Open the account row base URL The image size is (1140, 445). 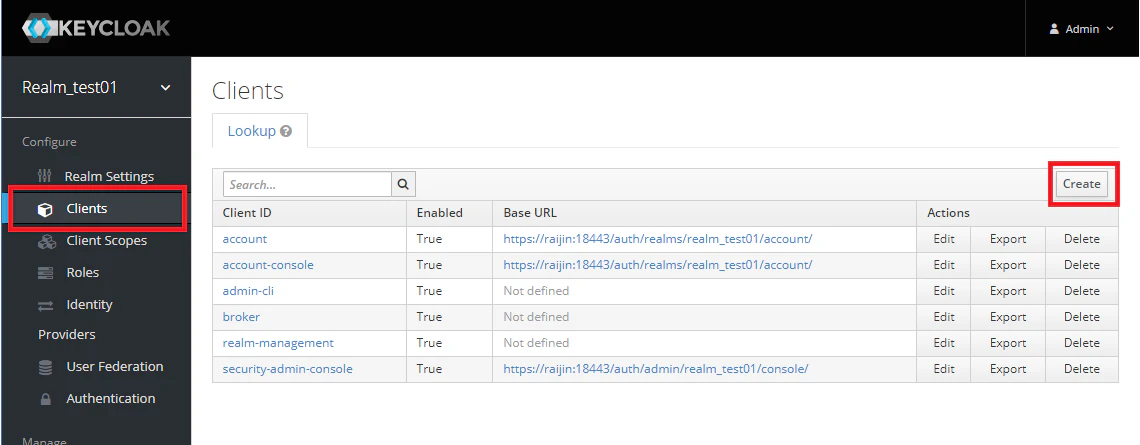657,238
